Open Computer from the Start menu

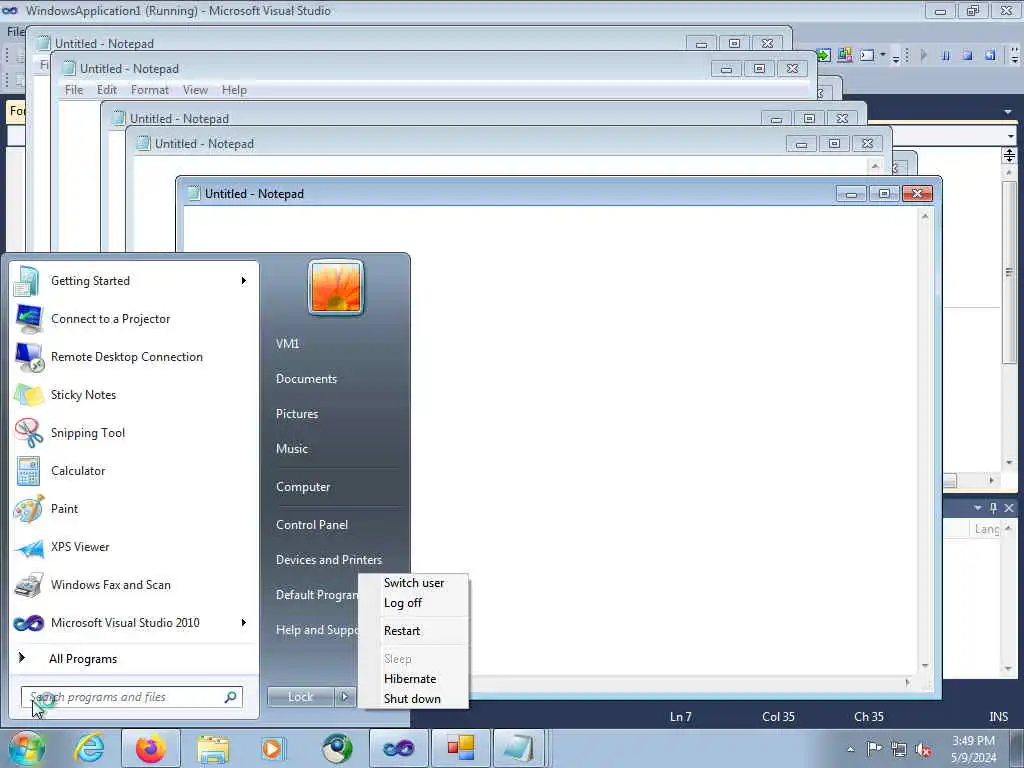[x=303, y=487]
